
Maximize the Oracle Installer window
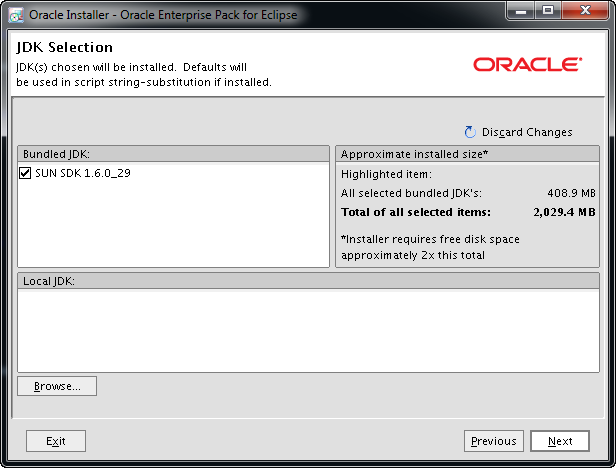click(548, 10)
